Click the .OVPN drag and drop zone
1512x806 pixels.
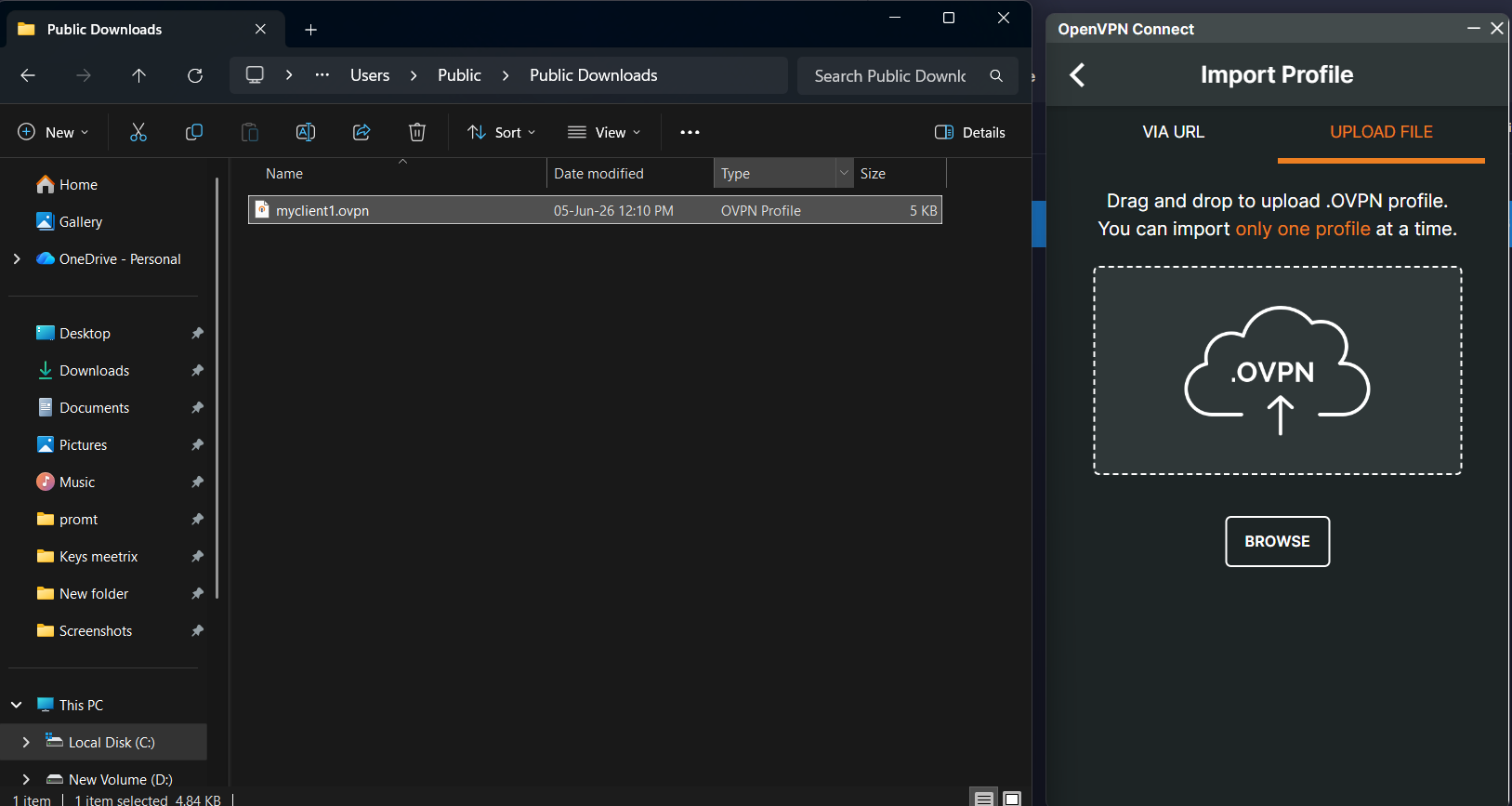(1277, 370)
